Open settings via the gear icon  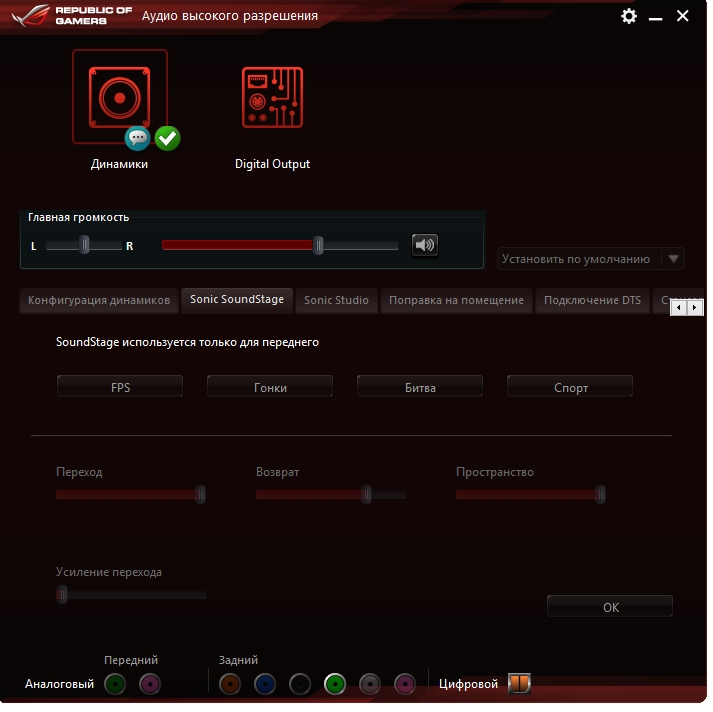click(629, 16)
